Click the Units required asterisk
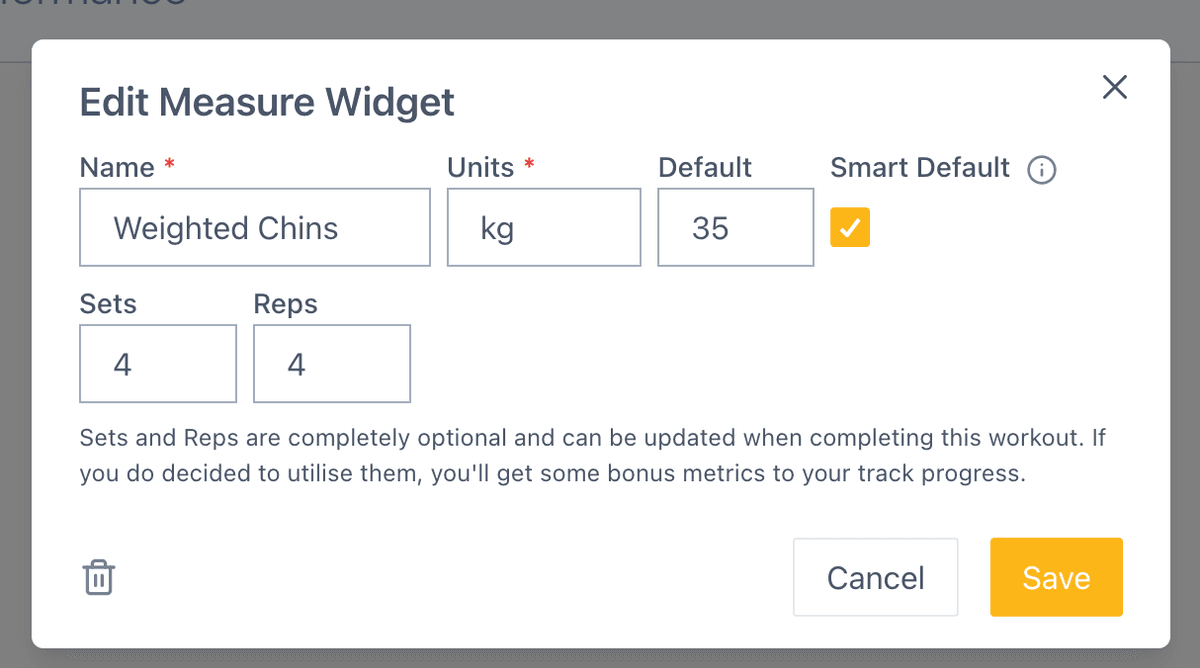This screenshot has height=668, width=1200. click(530, 166)
